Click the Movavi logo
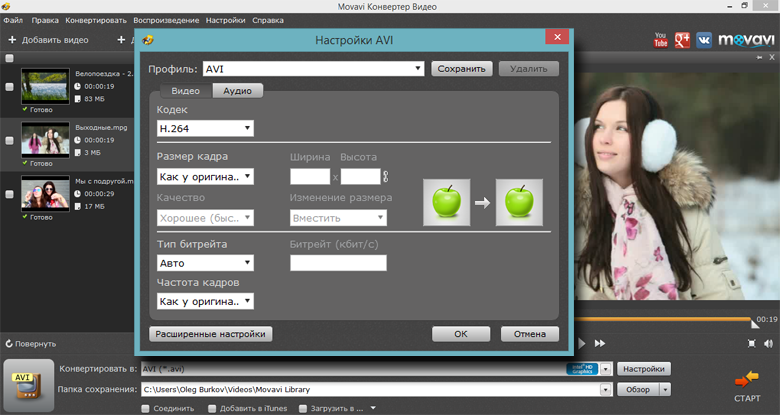This screenshot has height=415, width=780. point(746,40)
